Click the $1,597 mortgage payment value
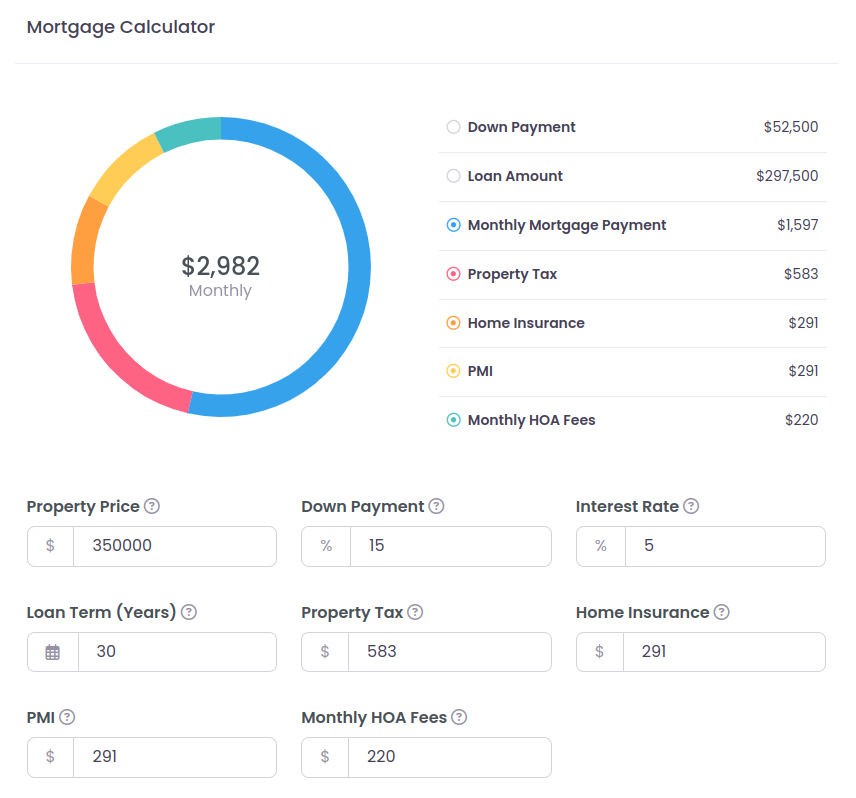Screen dimensions: 856x798 pos(798,225)
